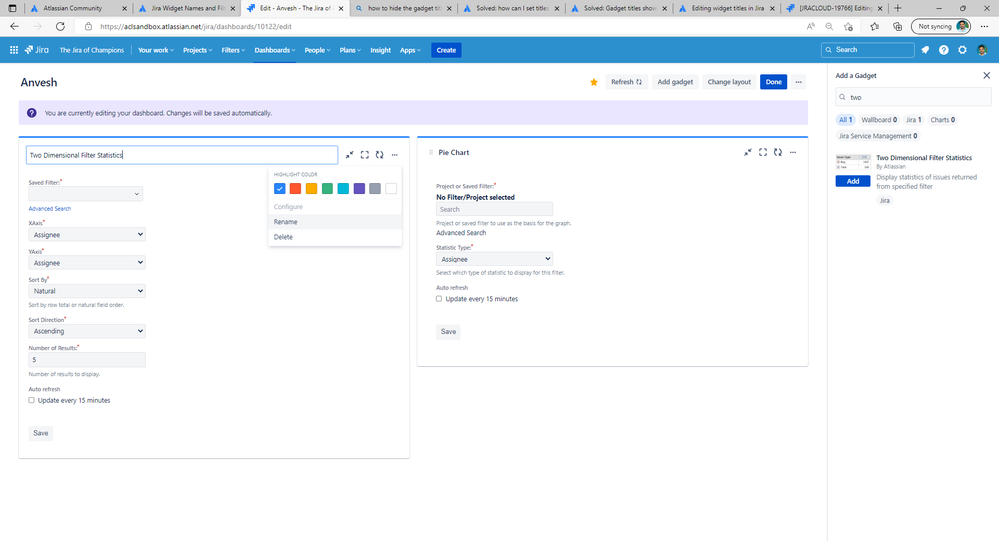Open the XAxis Assignee dropdown

tap(87, 234)
